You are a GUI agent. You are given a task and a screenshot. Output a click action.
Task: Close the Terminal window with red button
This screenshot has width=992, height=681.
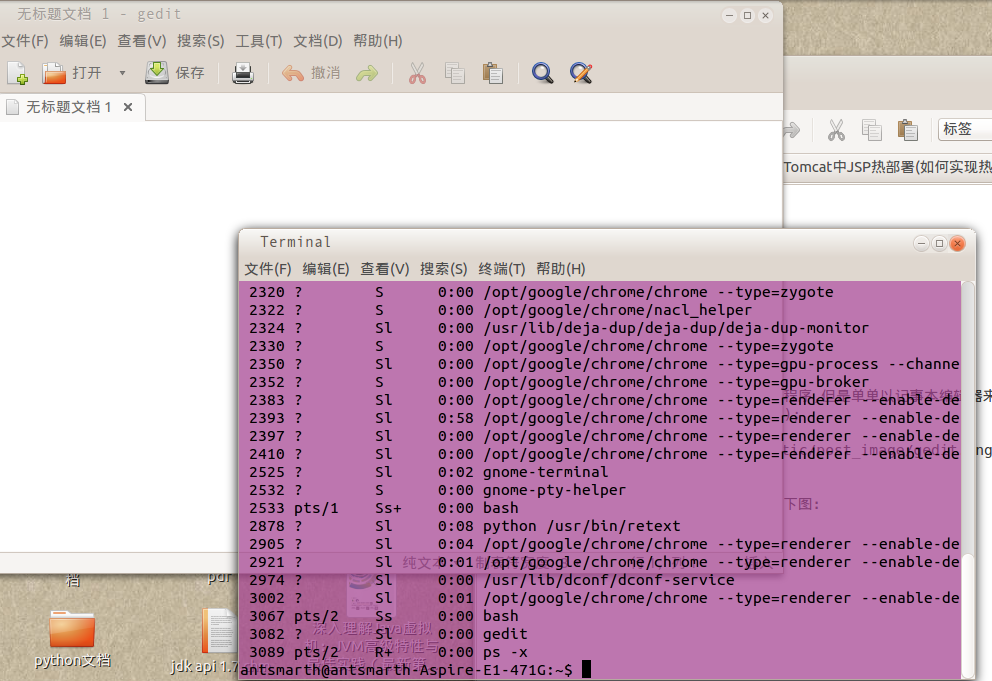click(958, 244)
